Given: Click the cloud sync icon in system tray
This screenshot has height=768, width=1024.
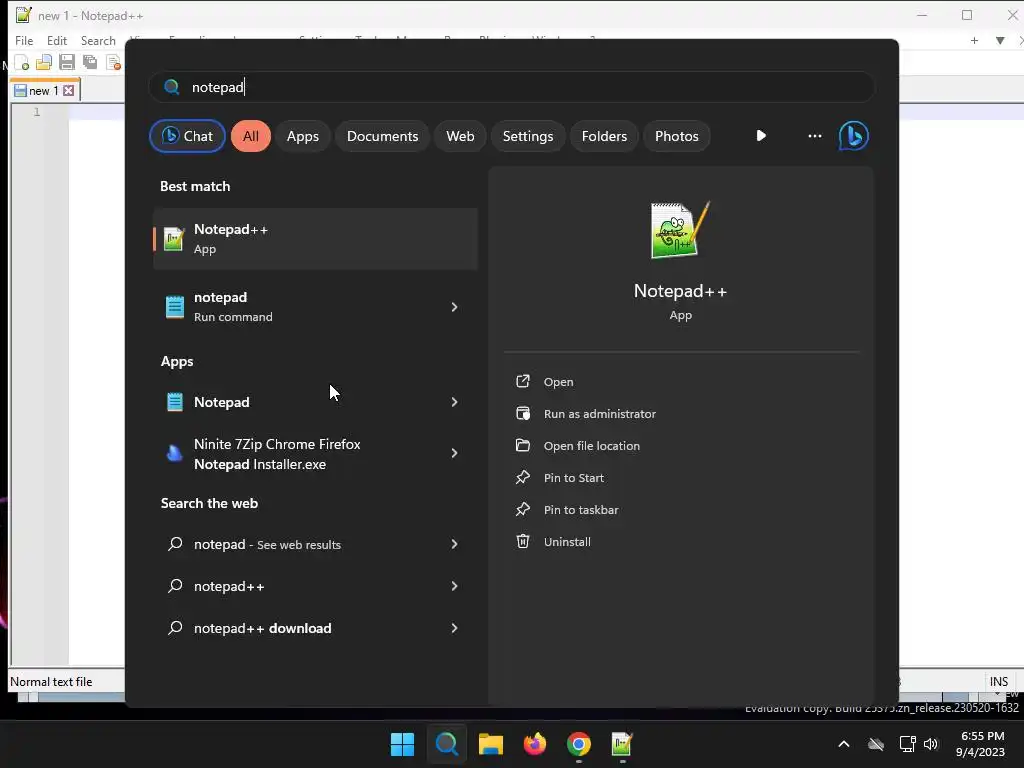Looking at the screenshot, I should [x=876, y=744].
